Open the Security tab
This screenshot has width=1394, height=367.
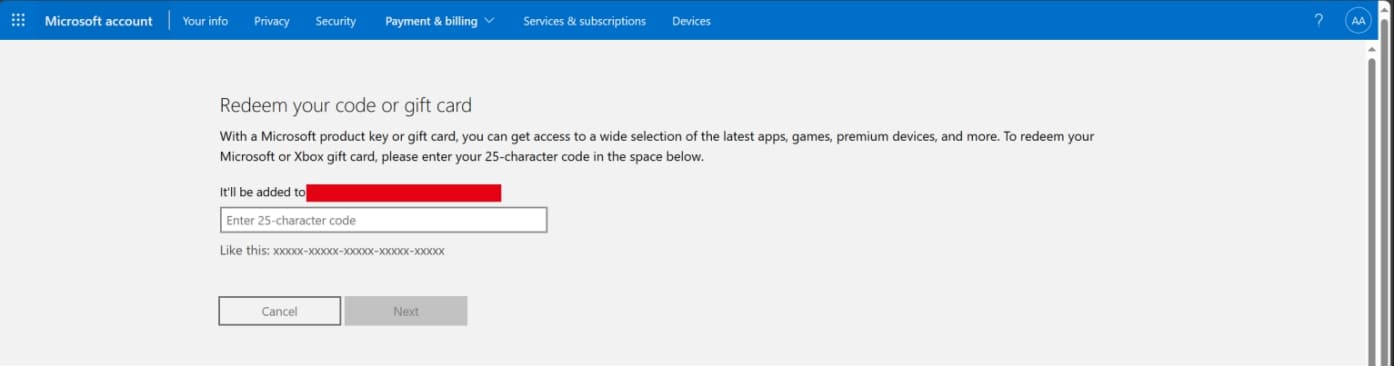click(336, 21)
